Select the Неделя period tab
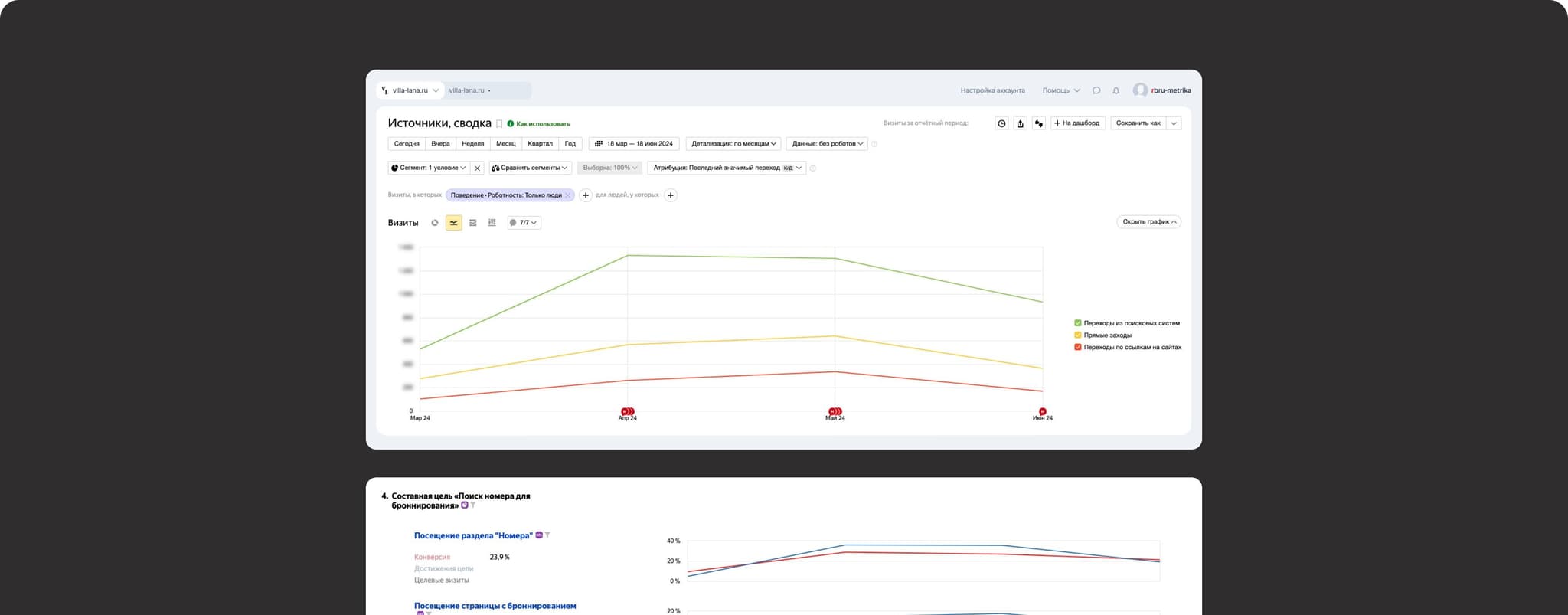The image size is (1568, 615). tap(472, 144)
